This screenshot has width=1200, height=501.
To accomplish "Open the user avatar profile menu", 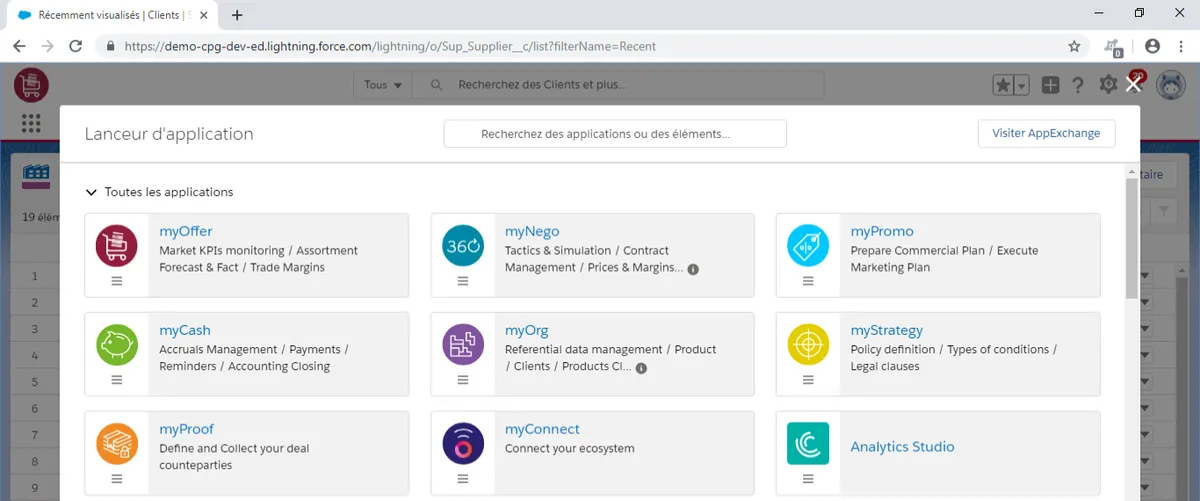I will (x=1170, y=85).
